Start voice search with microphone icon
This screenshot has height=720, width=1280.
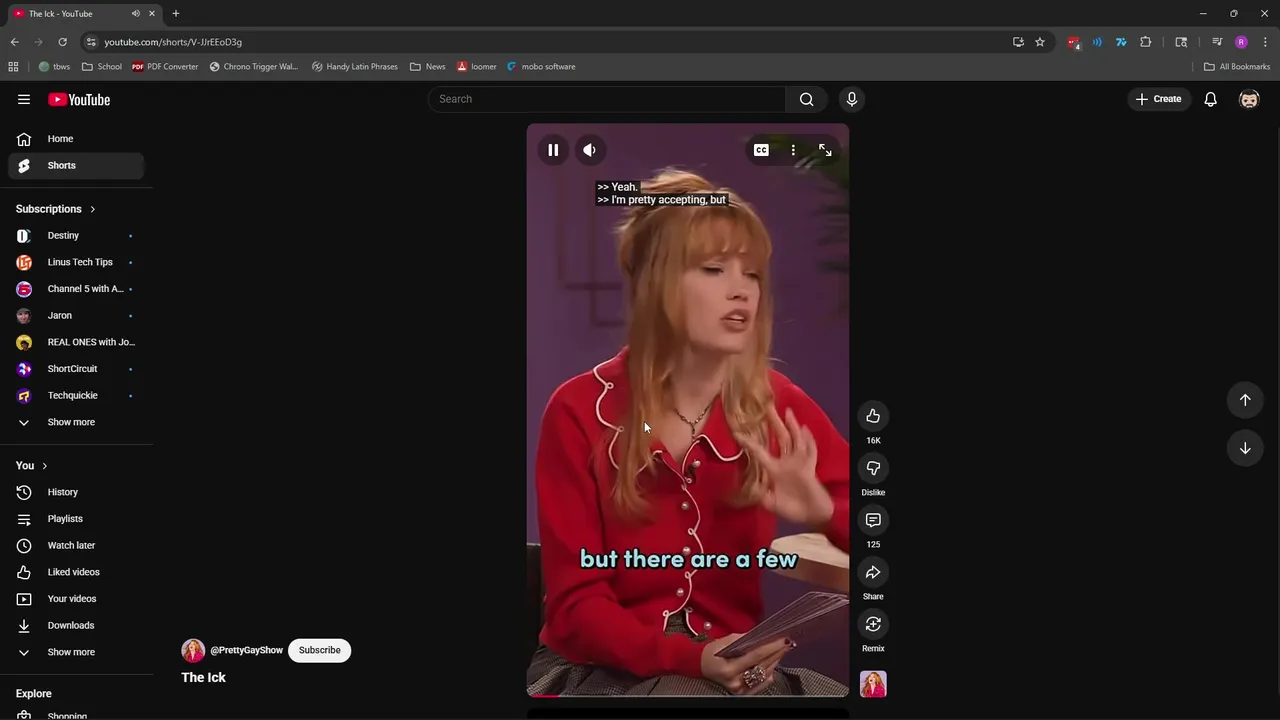point(852,99)
